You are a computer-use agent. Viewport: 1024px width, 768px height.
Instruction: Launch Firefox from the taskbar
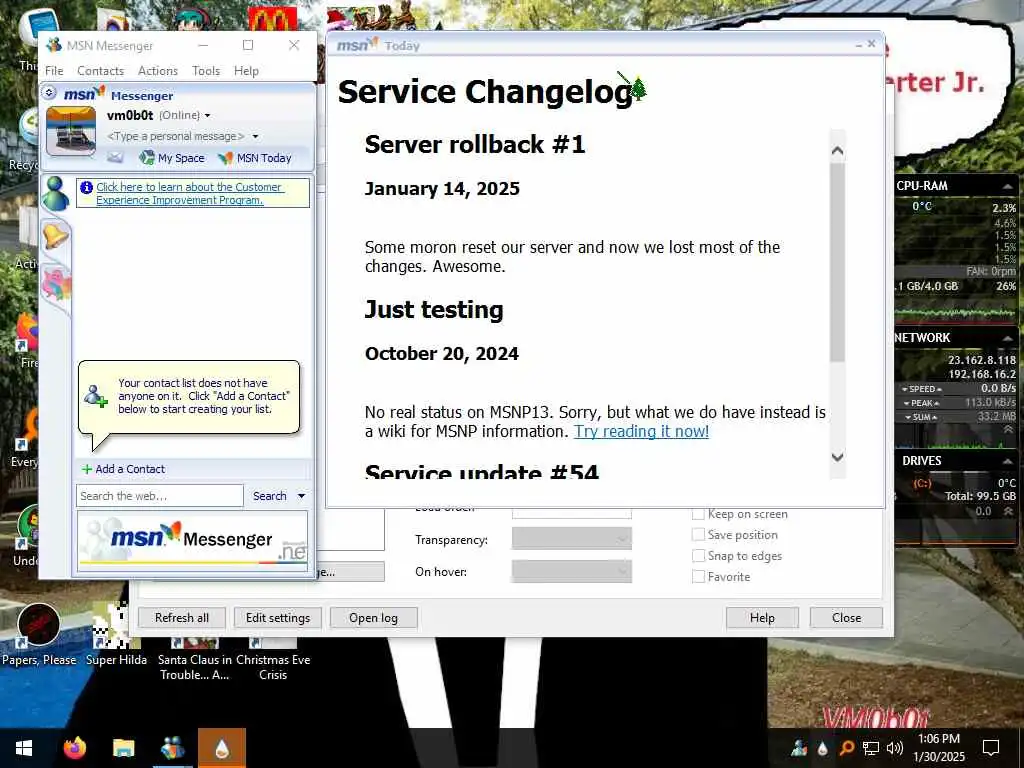pyautogui.click(x=74, y=748)
